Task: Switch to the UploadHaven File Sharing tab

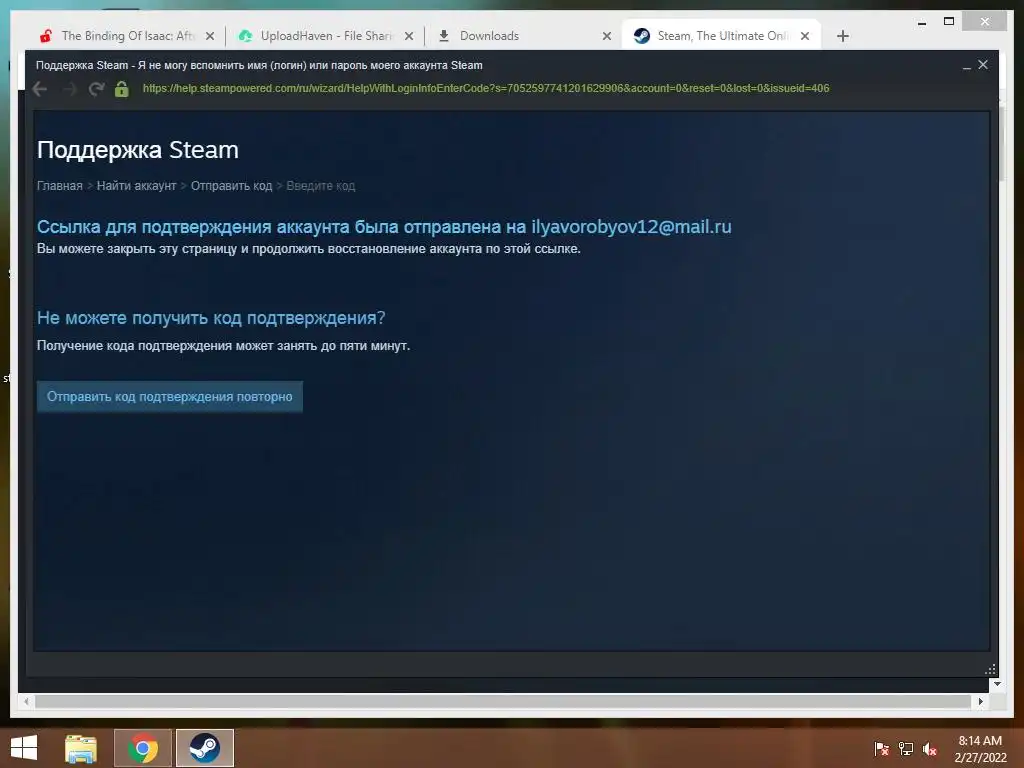Action: [326, 36]
